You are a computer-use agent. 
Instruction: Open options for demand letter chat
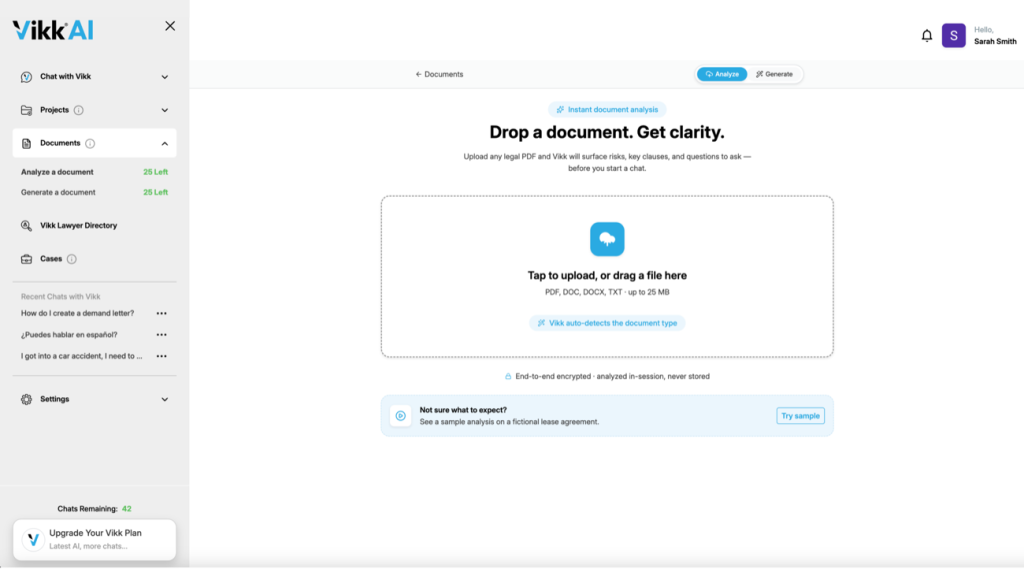click(161, 313)
